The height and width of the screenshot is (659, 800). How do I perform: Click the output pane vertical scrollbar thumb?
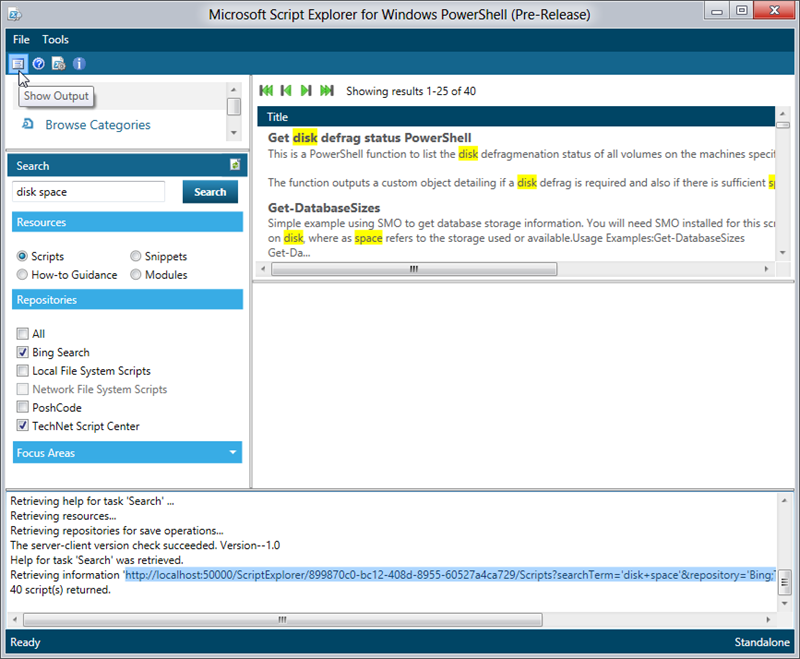784,582
